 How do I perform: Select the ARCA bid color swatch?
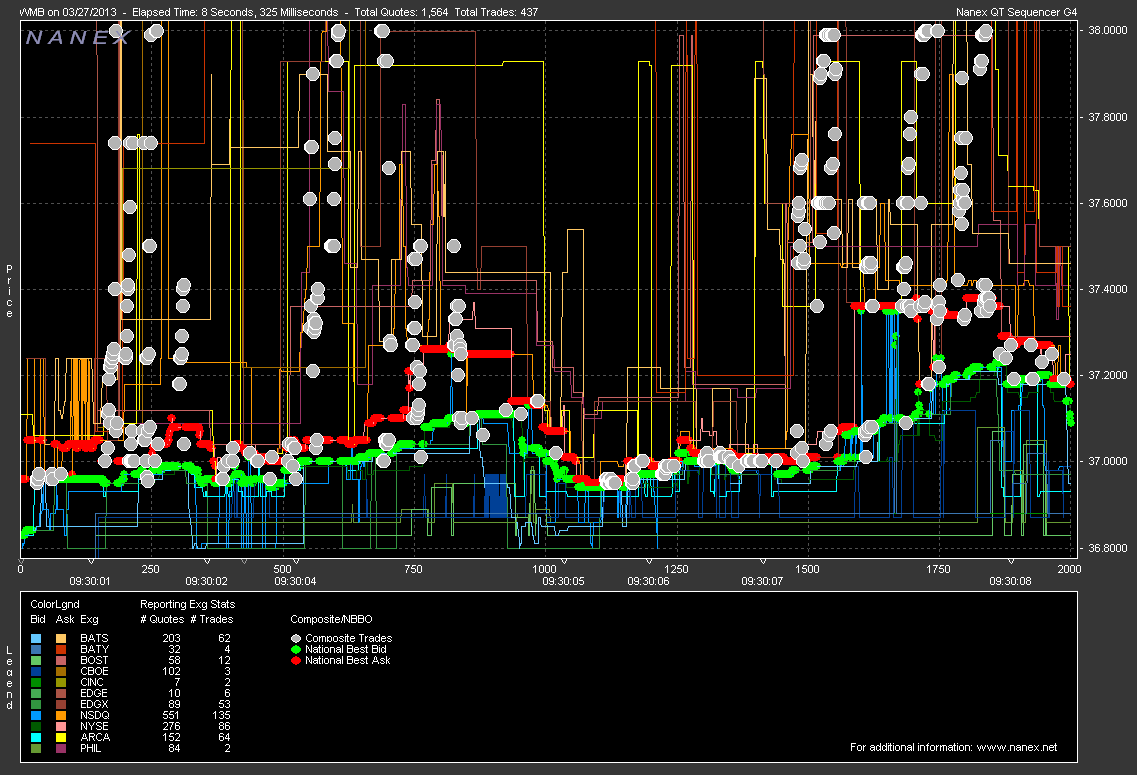[x=36, y=737]
